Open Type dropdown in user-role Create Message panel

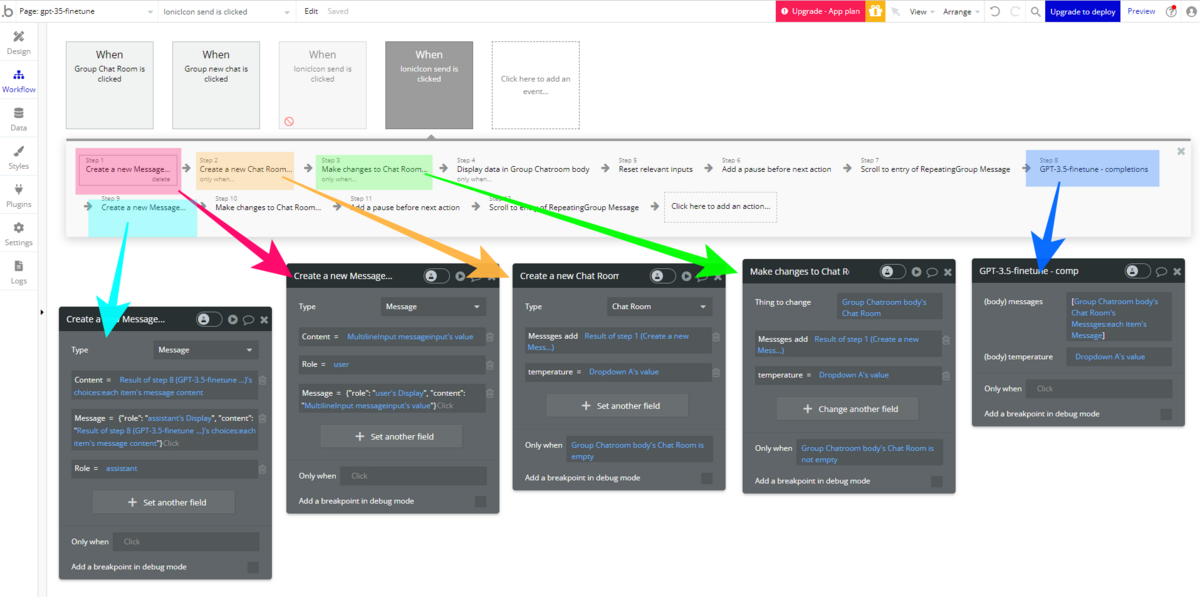pos(434,307)
